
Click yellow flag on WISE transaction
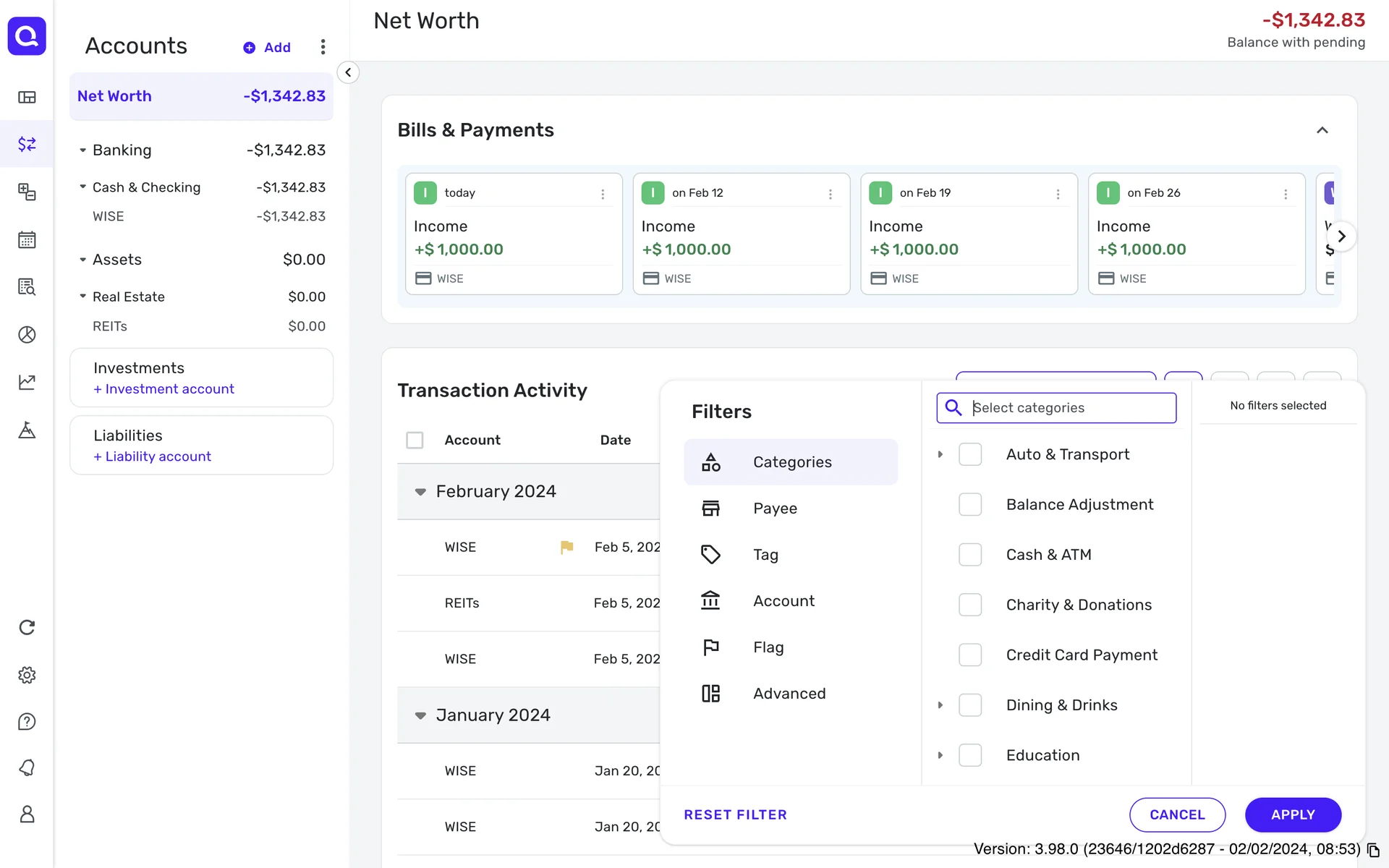pos(566,548)
